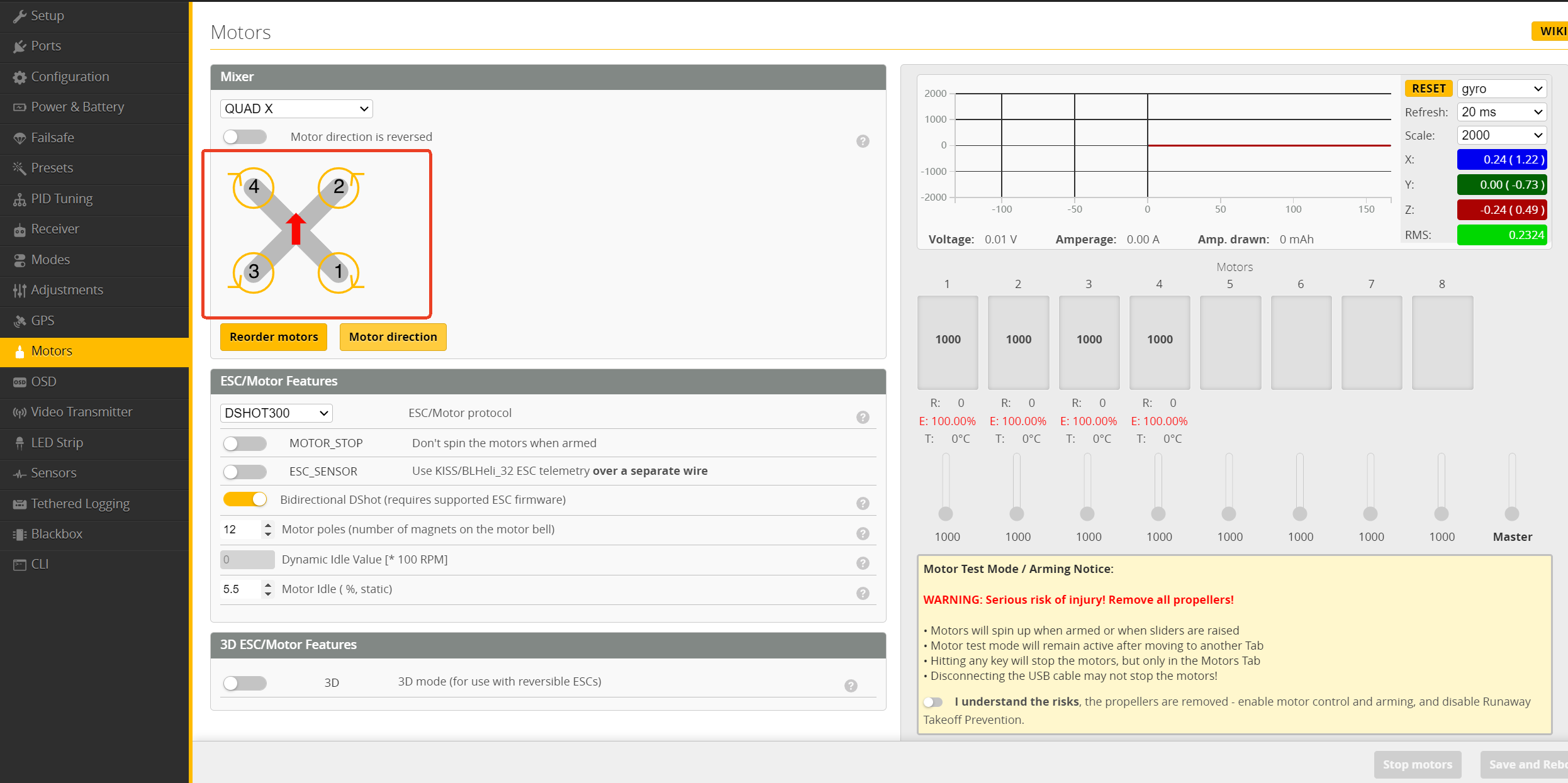Enable the MOTOR_STOP toggle

(245, 443)
